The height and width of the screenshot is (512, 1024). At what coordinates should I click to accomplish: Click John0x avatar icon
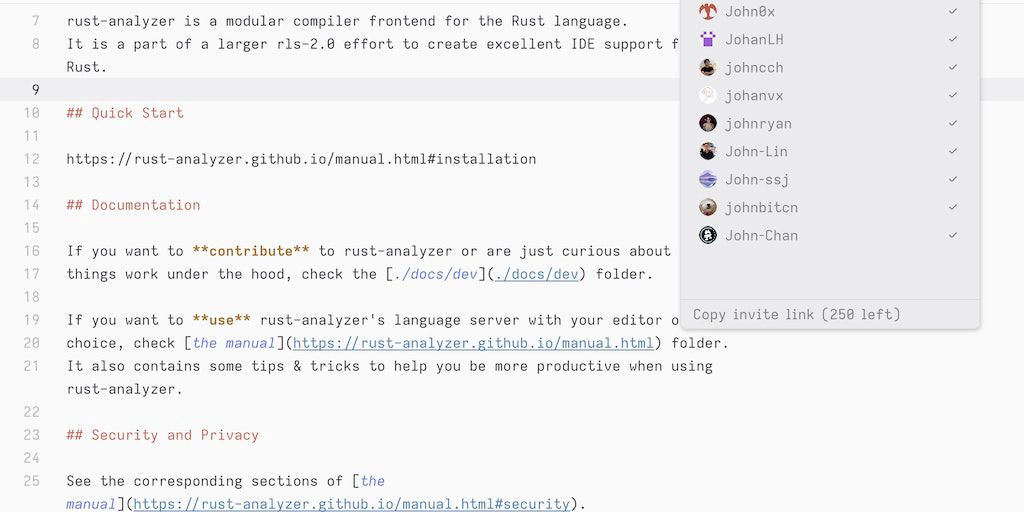tap(707, 11)
